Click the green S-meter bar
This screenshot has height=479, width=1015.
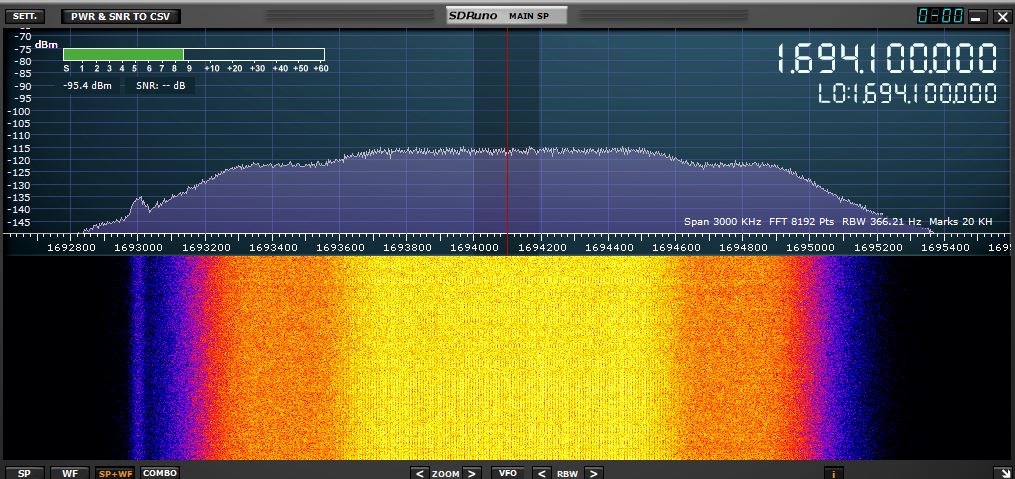[123, 54]
